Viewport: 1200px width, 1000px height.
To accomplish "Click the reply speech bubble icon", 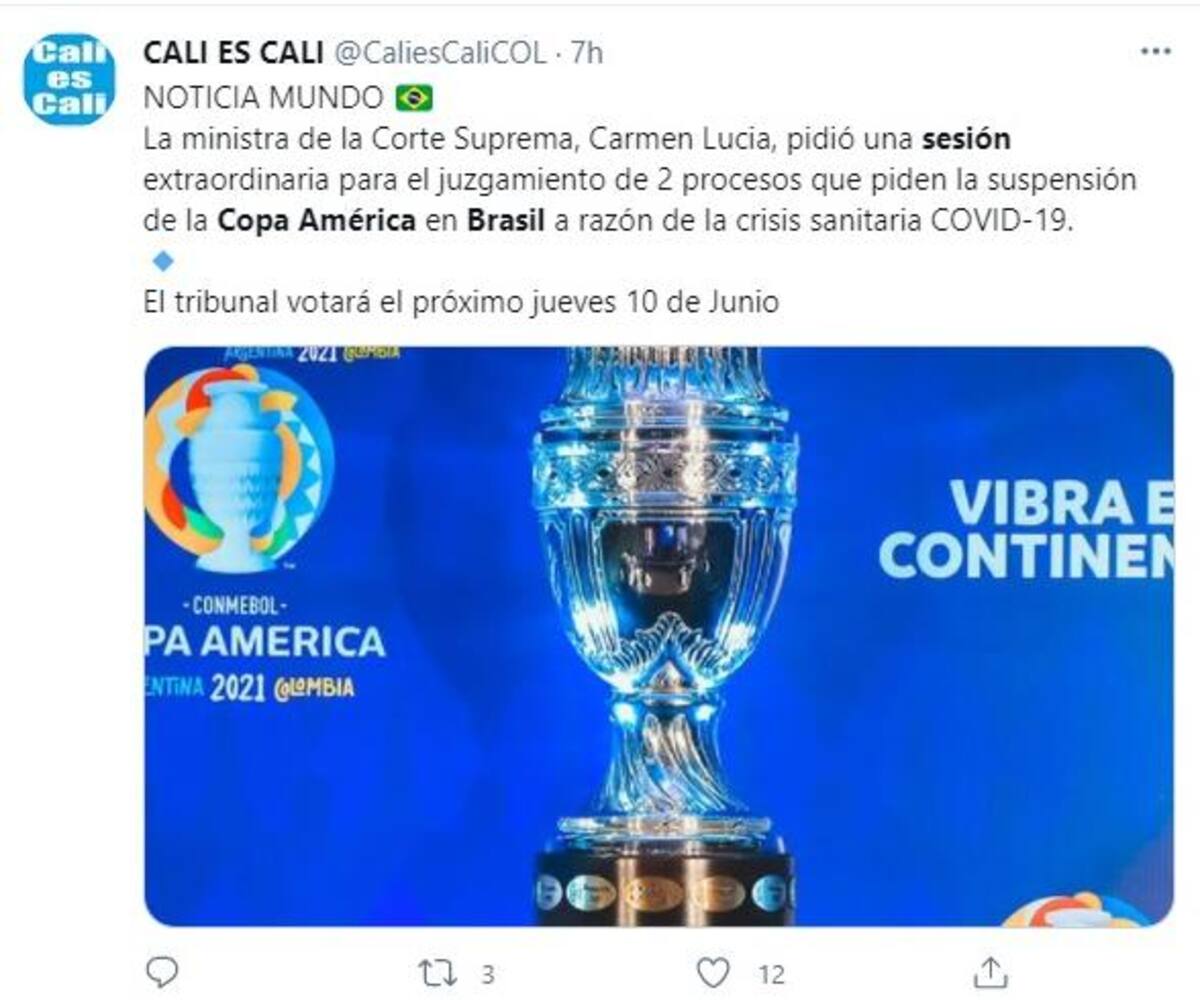I will 162,971.
